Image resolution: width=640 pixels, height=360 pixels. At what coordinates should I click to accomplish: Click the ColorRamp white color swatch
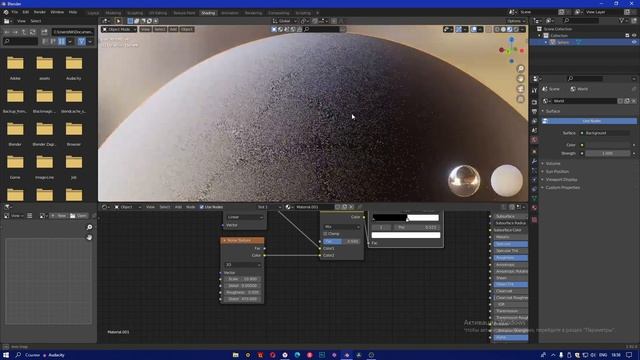[406, 235]
